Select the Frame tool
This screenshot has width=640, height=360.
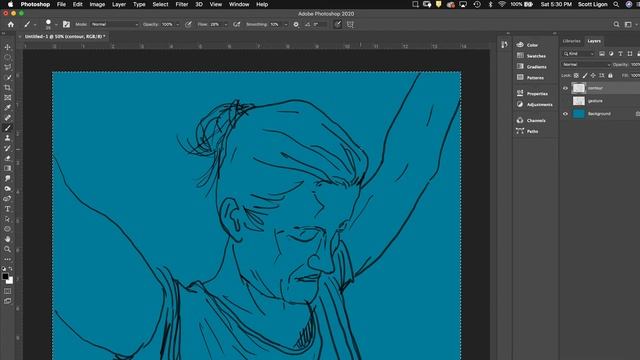pyautogui.click(x=7, y=98)
